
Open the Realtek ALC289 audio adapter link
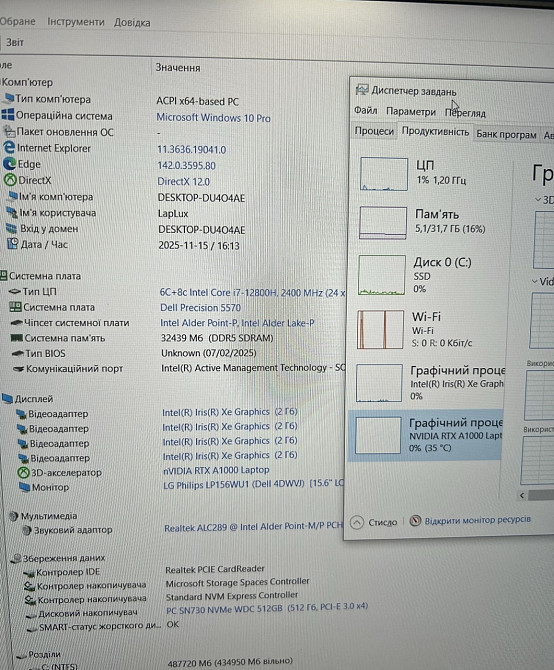click(x=253, y=527)
